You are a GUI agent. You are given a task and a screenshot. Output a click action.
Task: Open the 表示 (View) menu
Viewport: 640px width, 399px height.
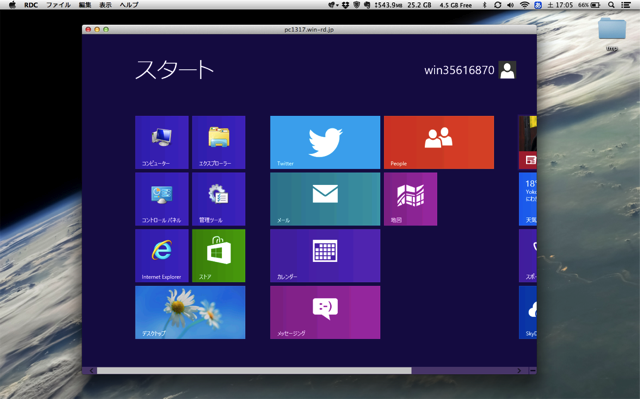coord(105,5)
